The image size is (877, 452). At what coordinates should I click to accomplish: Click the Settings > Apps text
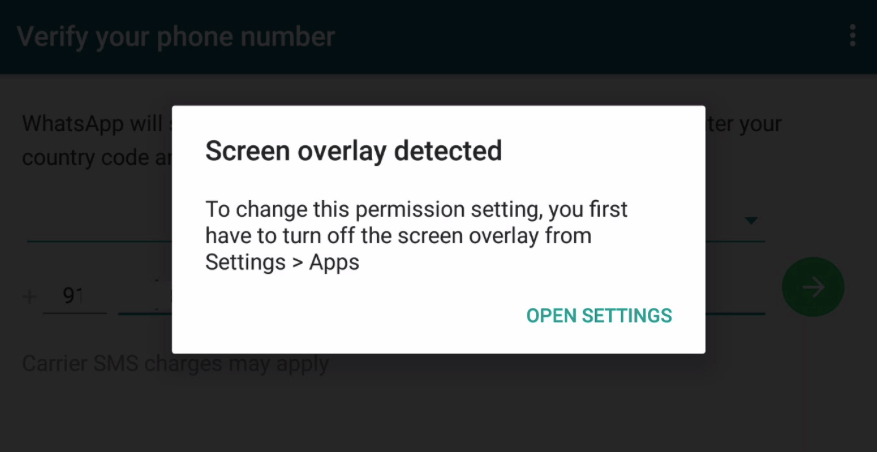click(282, 262)
